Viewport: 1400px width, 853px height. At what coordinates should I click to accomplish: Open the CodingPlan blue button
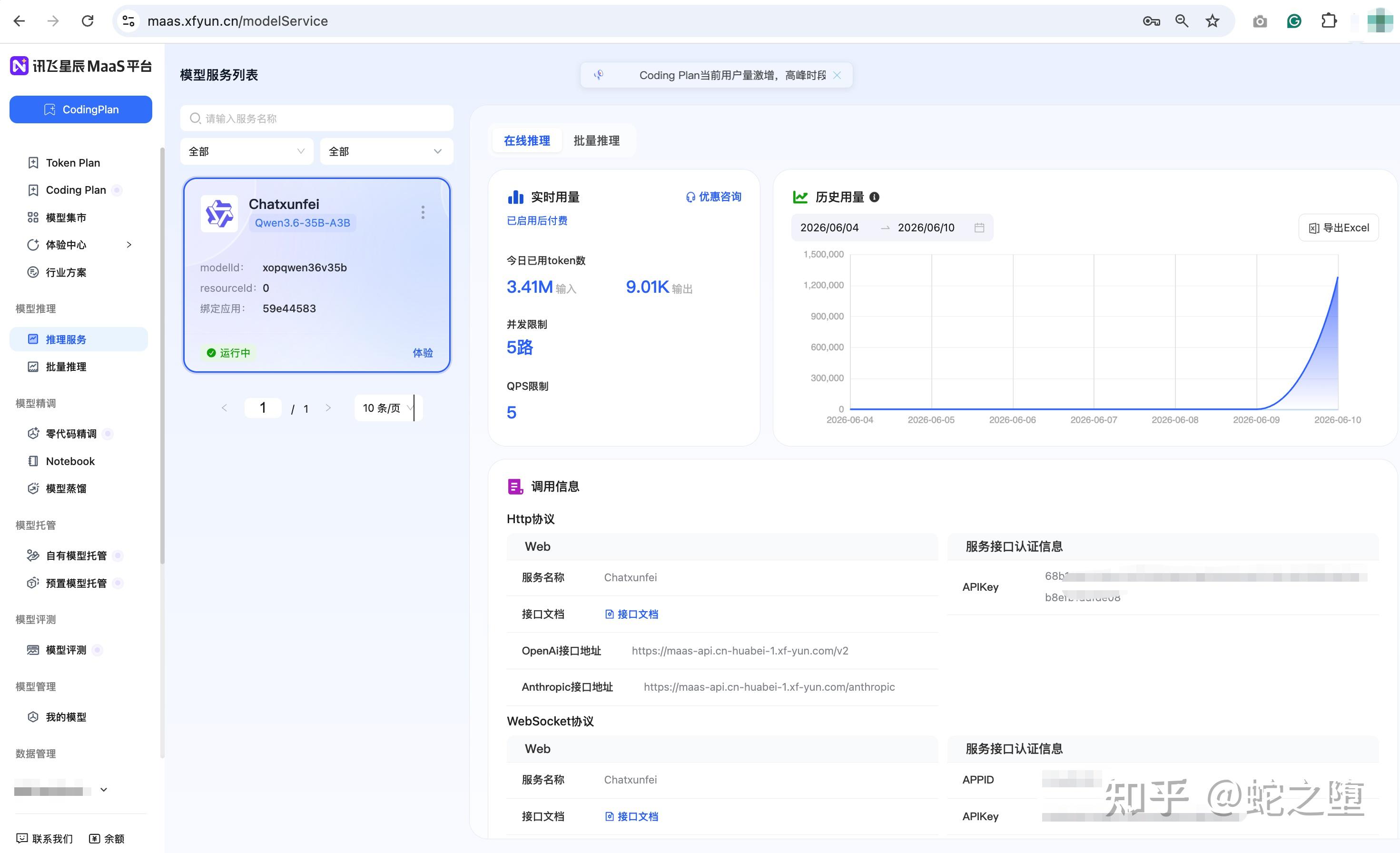(x=81, y=109)
